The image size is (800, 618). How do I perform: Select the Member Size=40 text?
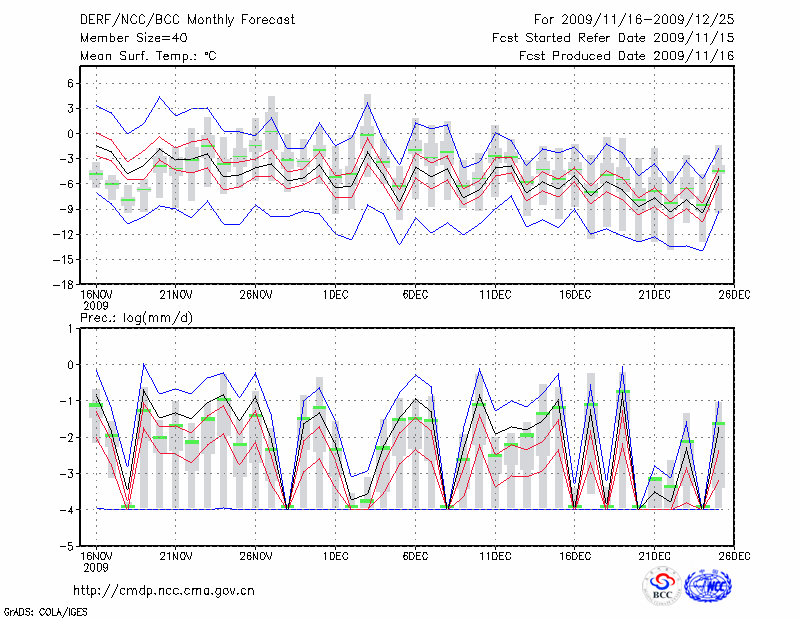coord(128,37)
